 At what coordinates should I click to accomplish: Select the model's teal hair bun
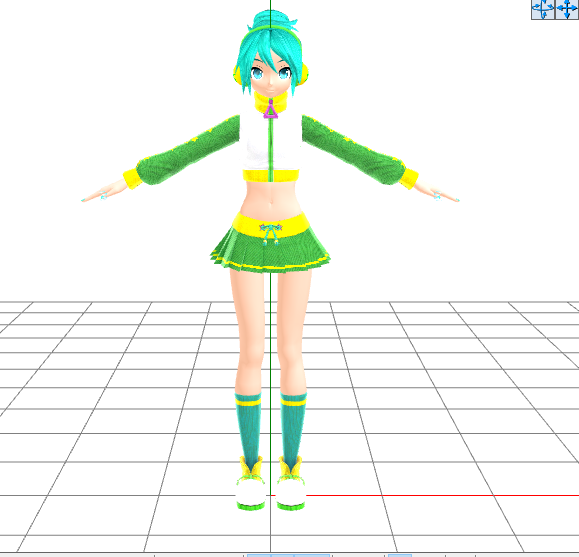(x=274, y=20)
